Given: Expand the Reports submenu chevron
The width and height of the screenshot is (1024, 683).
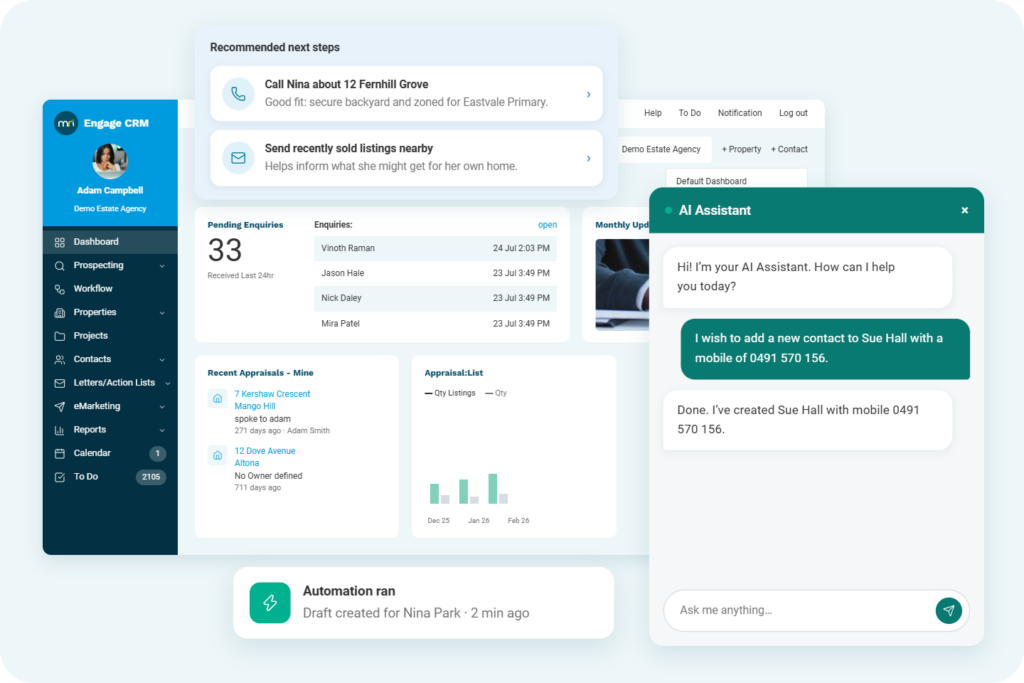Looking at the screenshot, I should (x=162, y=430).
